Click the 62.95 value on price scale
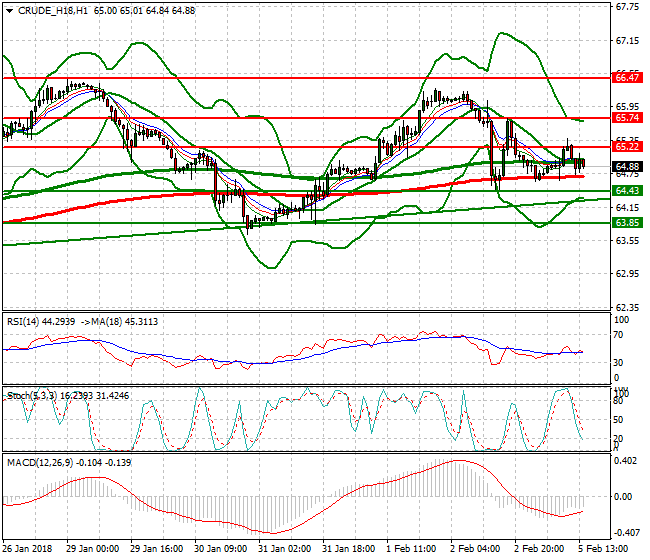Image resolution: width=650 pixels, height=560 pixels. (x=628, y=273)
